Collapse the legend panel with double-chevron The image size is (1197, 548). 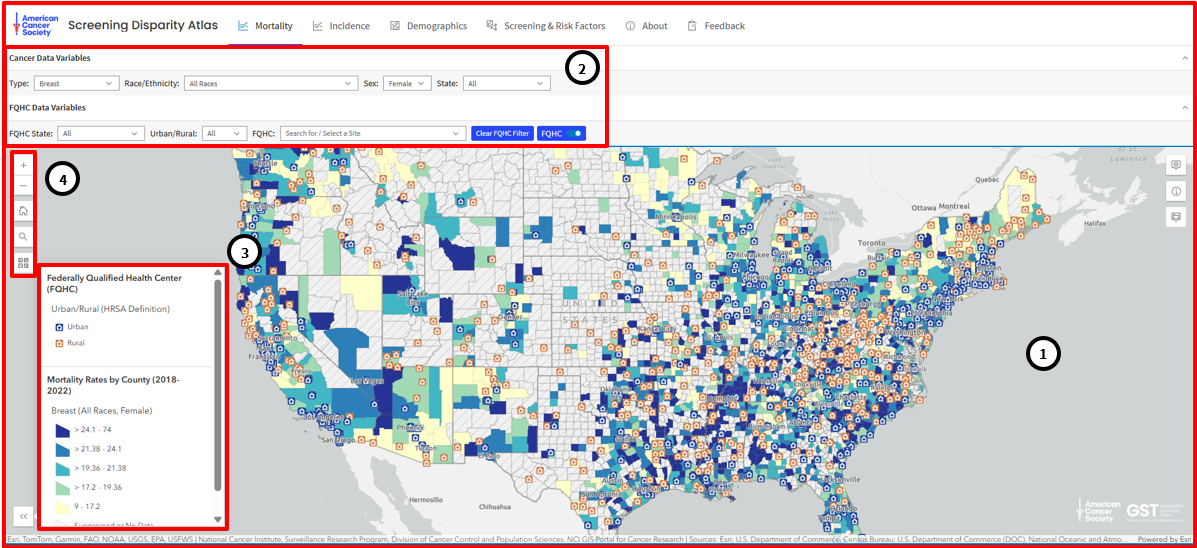(x=24, y=517)
